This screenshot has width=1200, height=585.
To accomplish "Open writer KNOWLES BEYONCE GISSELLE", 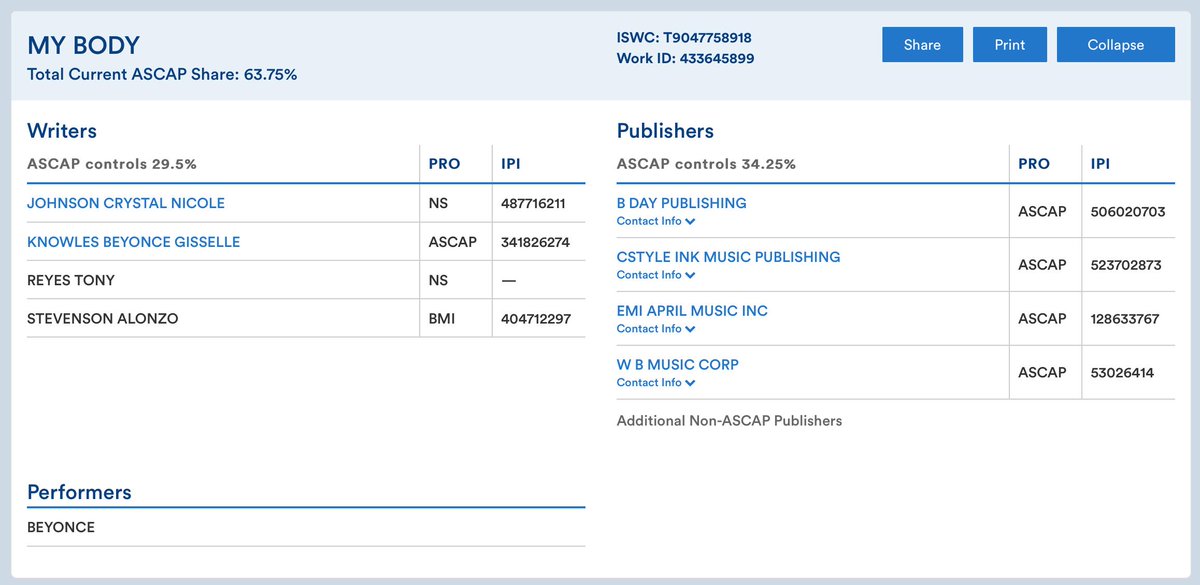I will tap(131, 241).
